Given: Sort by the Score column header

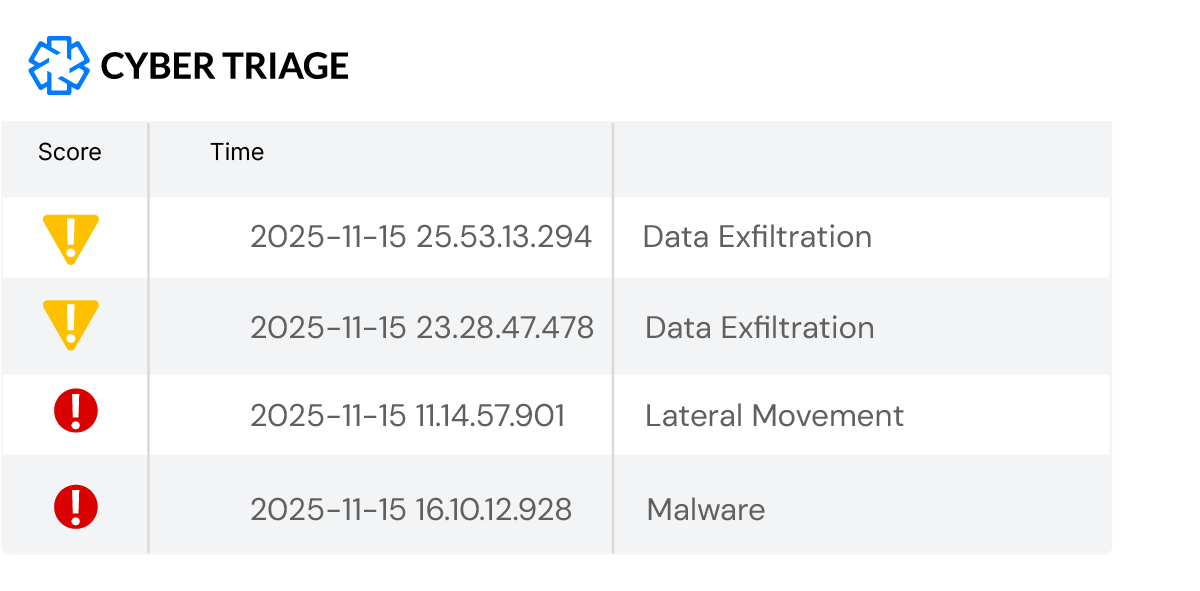Looking at the screenshot, I should click(70, 152).
